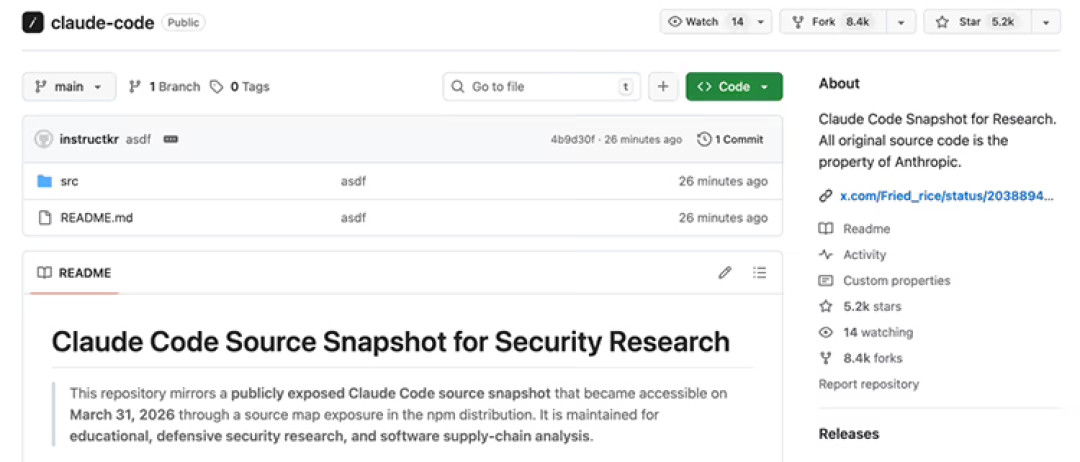Open the README.md file
The image size is (1080, 462).
[96, 218]
